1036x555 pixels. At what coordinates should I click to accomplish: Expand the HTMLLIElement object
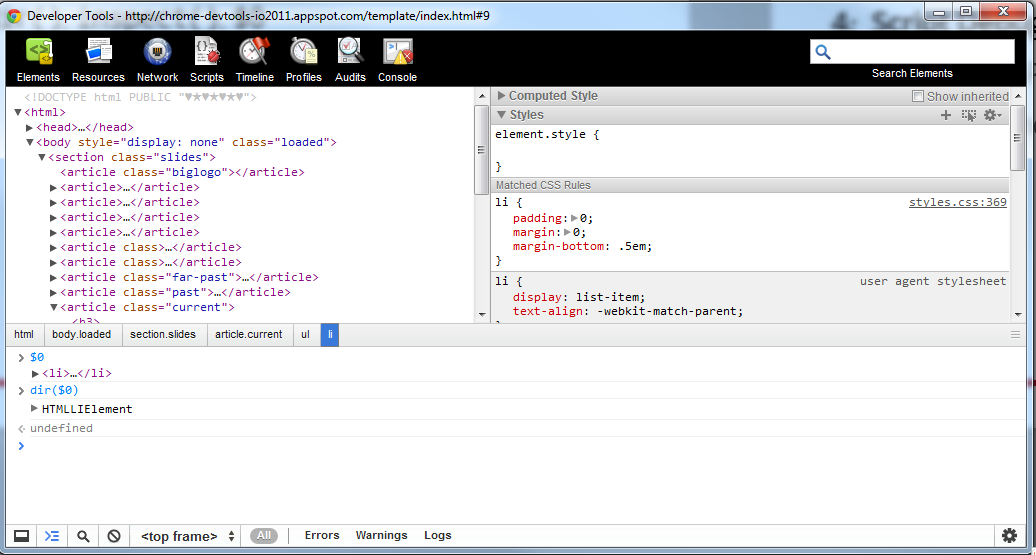(x=35, y=408)
